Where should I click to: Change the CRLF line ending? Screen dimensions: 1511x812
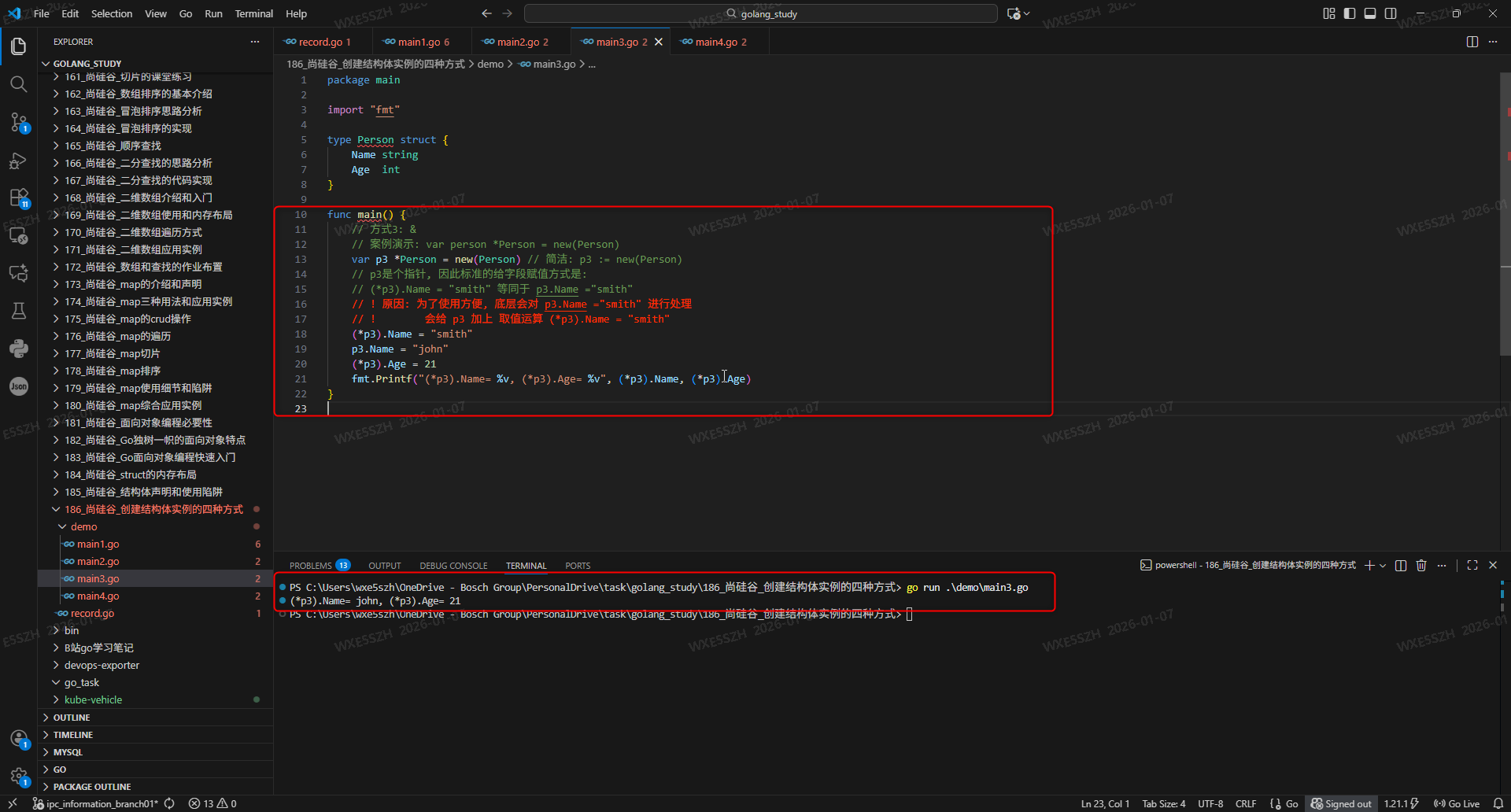[1246, 803]
